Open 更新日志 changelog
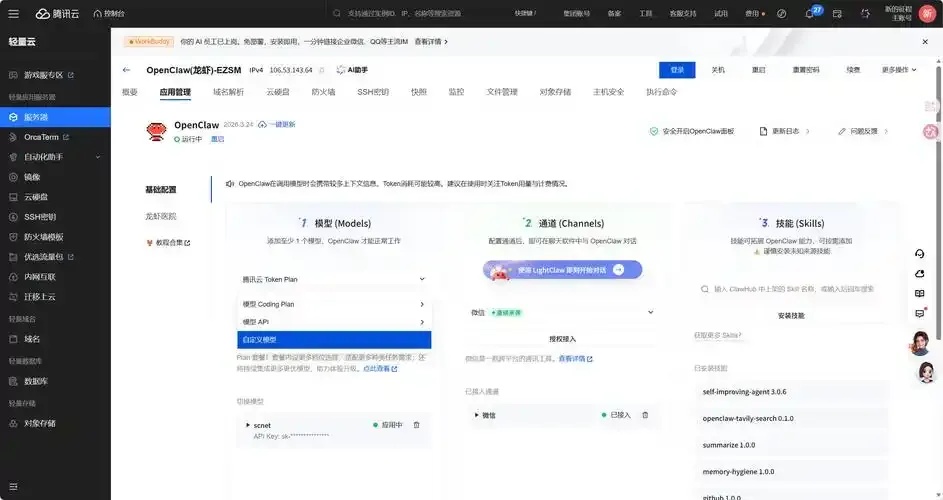Screen dimensions: 943x500 785,131
